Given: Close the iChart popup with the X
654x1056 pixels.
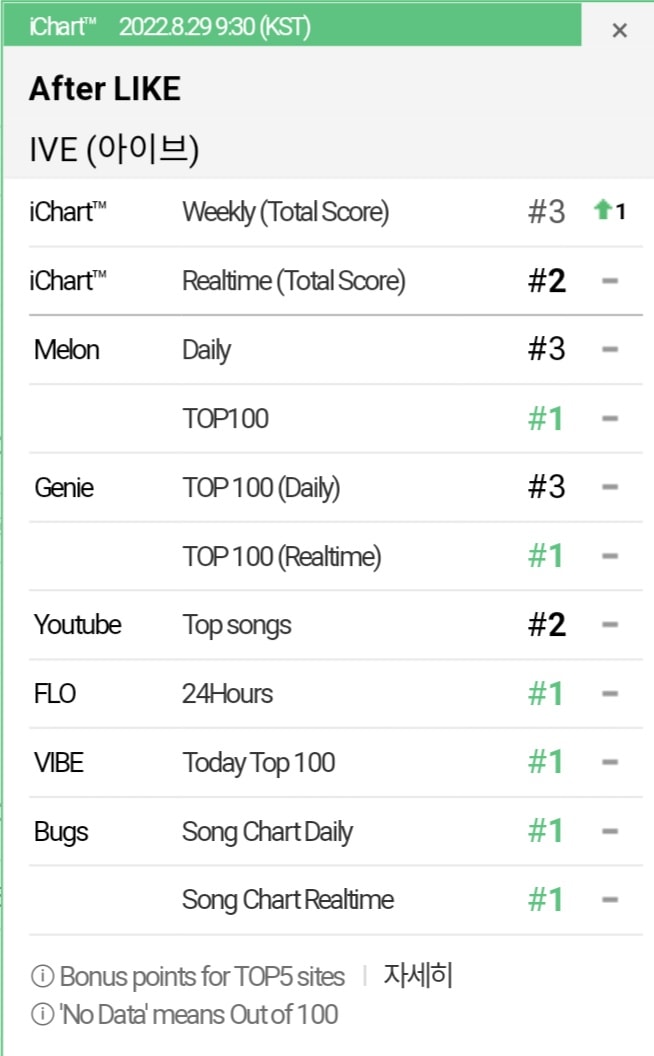Looking at the screenshot, I should pyautogui.click(x=619, y=30).
